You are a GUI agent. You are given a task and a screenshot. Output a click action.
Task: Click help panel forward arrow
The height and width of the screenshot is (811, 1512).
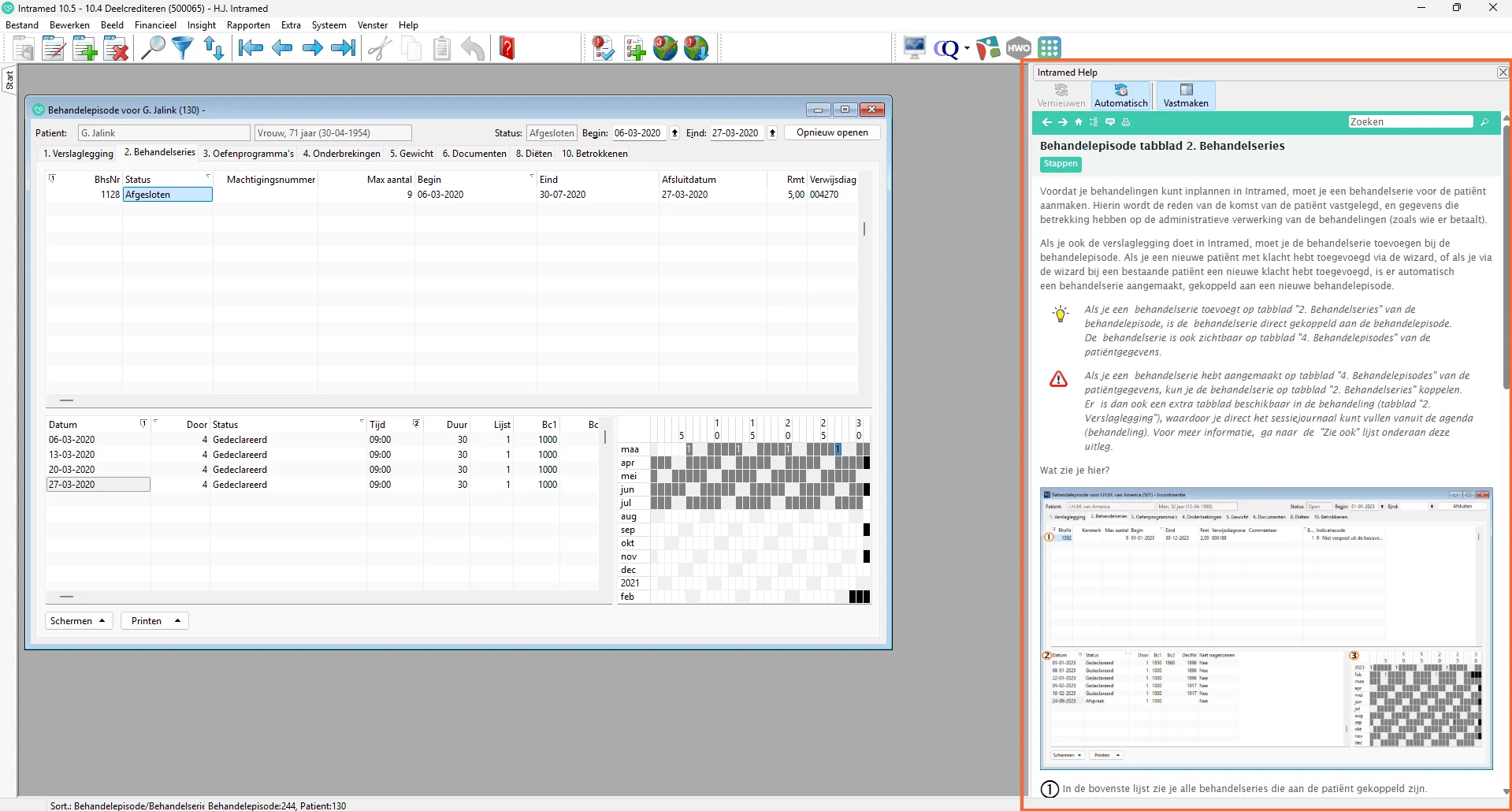coord(1062,122)
